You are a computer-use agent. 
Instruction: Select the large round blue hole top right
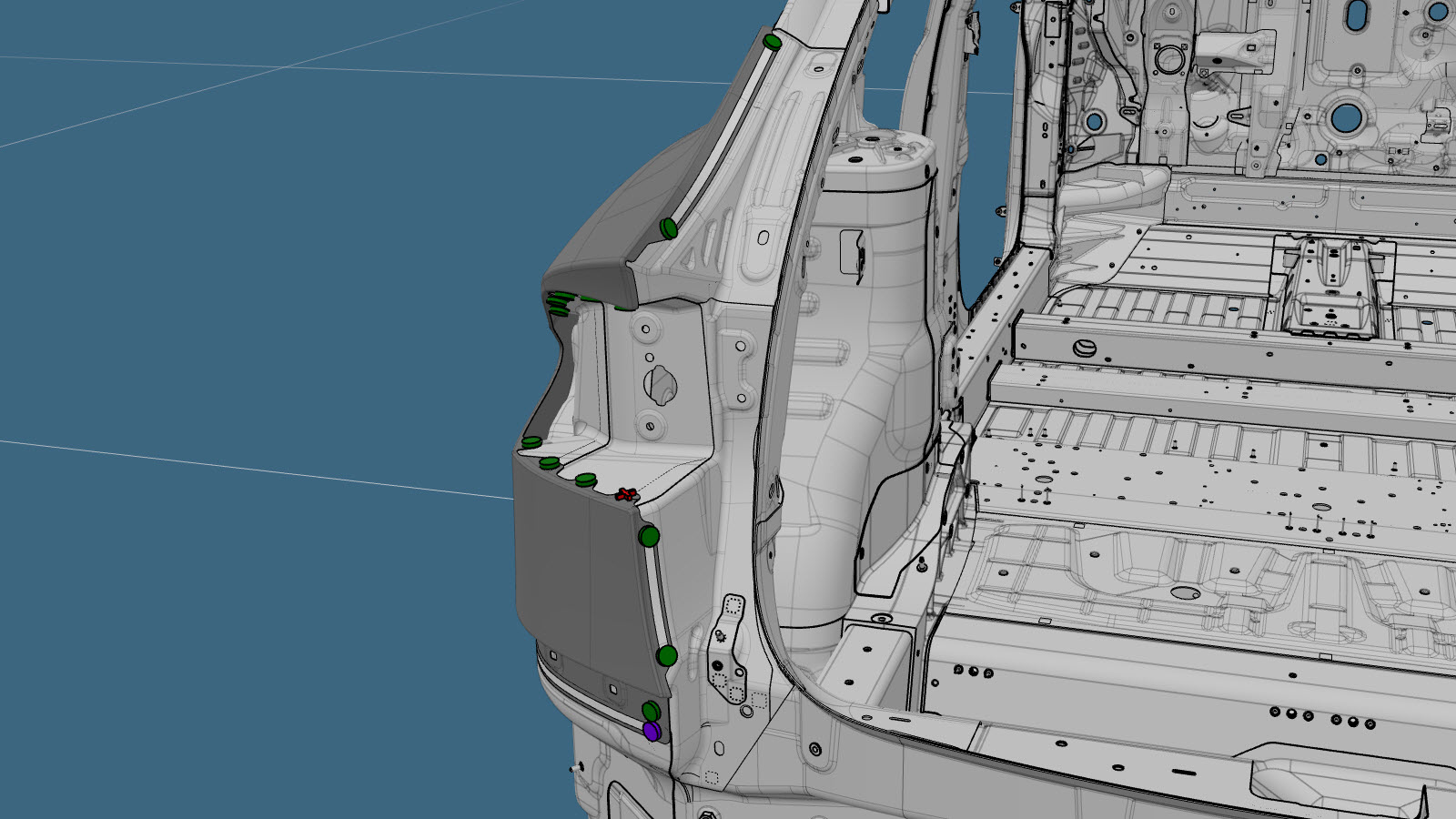pos(1344,117)
